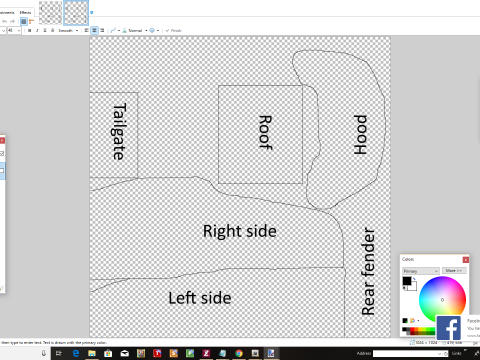Redo the action with the forward arrow
The width and height of the screenshot is (480, 360).
click(x=13, y=21)
